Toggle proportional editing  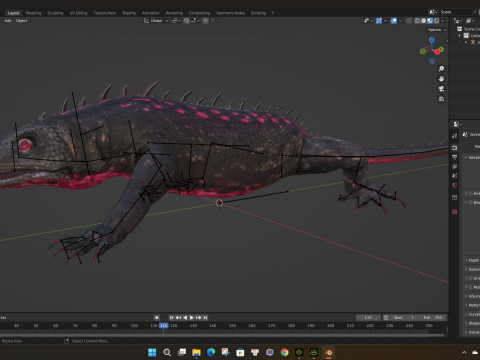[205, 21]
